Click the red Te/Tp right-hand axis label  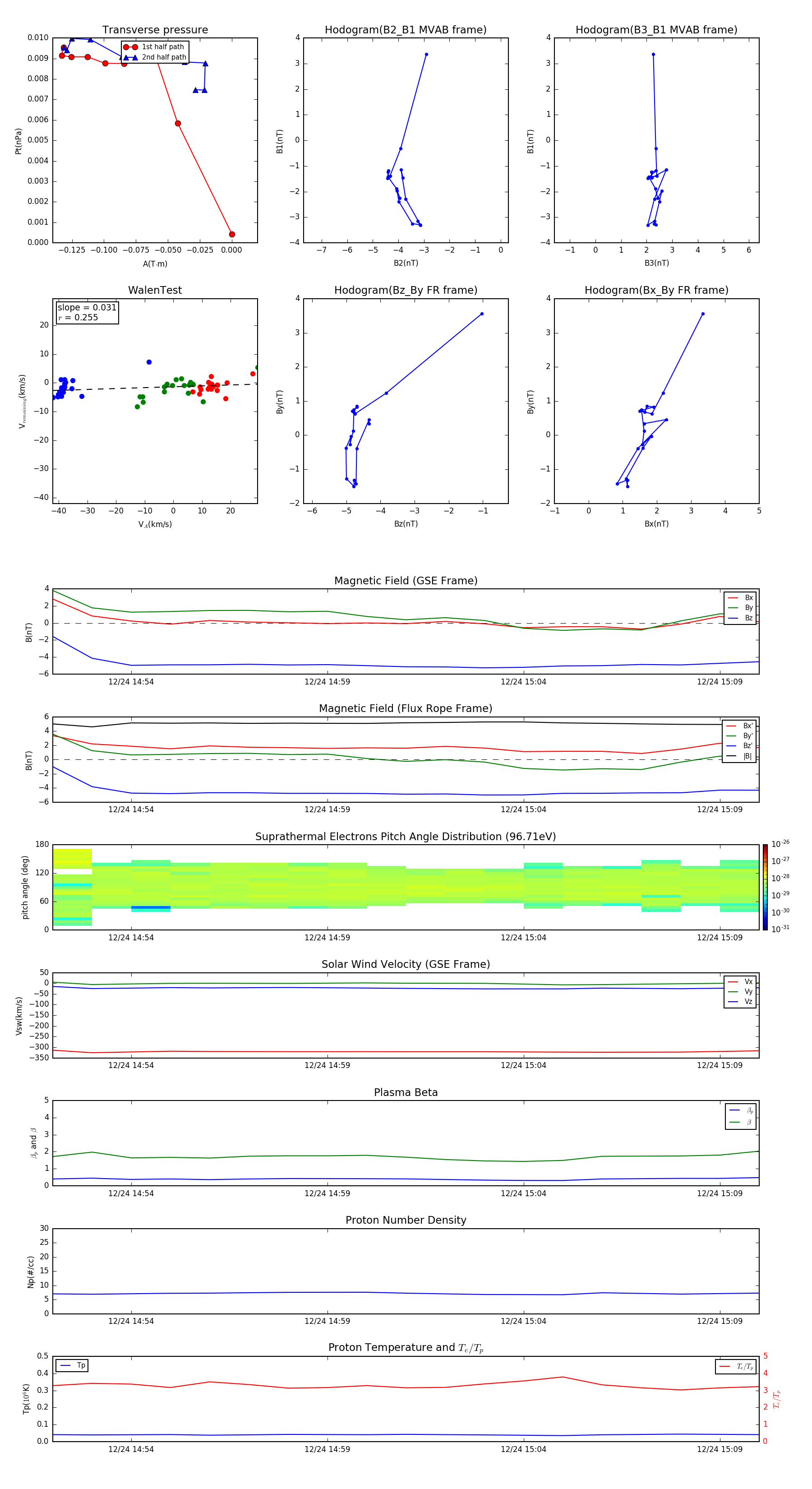click(x=777, y=1399)
